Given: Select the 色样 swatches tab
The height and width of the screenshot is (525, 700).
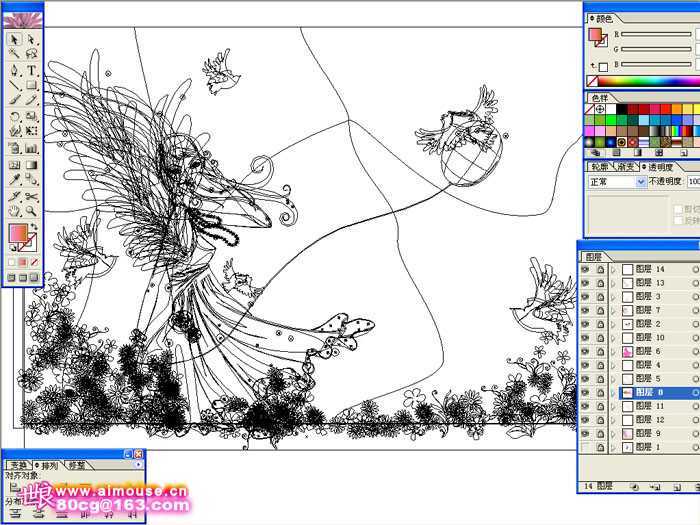Looking at the screenshot, I should point(600,97).
